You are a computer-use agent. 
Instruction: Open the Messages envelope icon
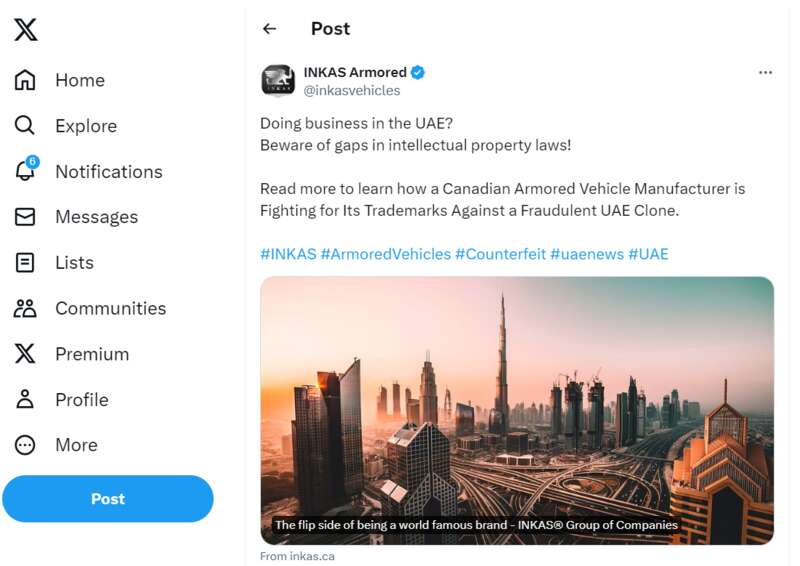25,217
